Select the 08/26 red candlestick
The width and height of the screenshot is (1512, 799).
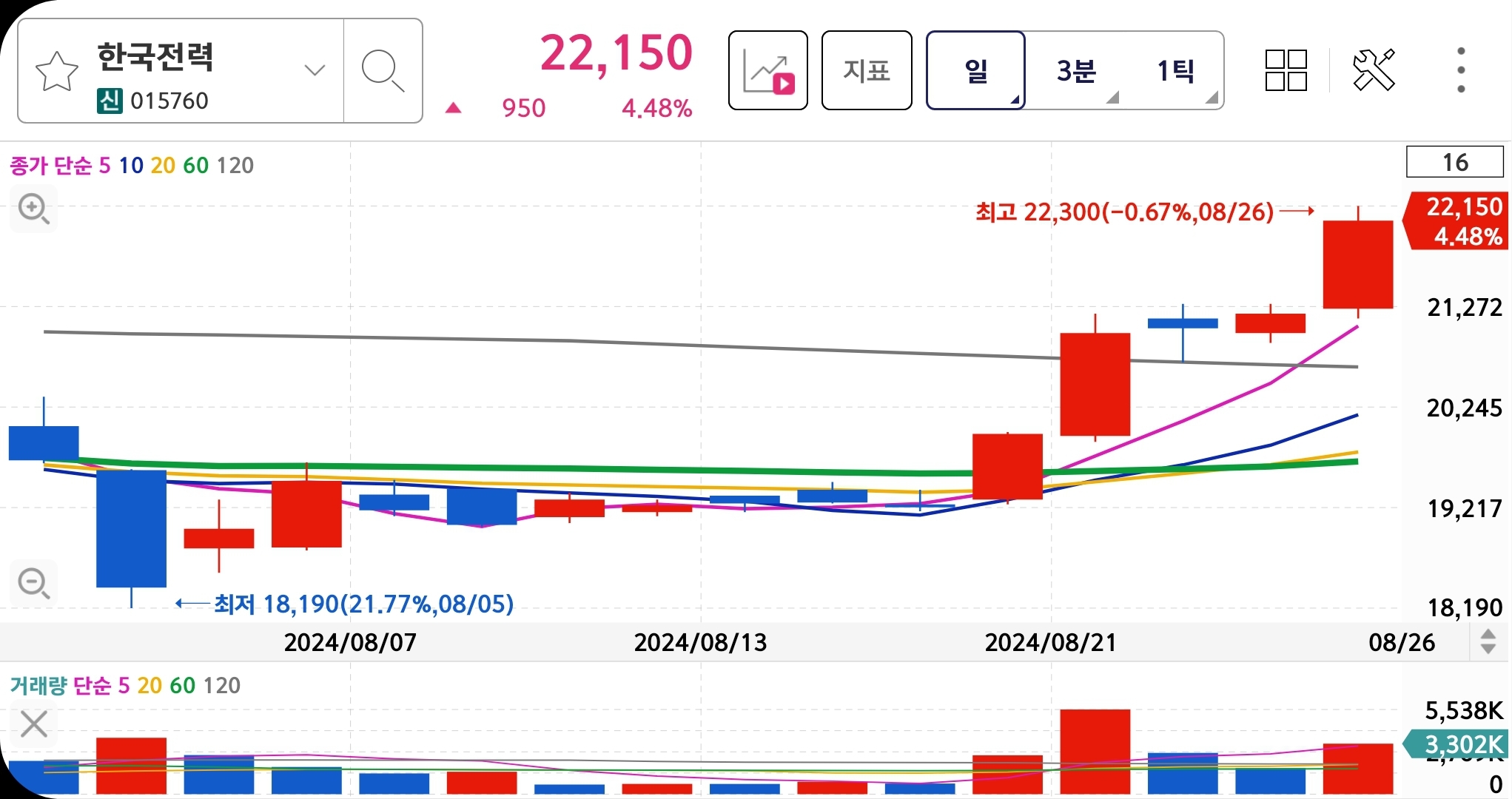tap(1357, 264)
